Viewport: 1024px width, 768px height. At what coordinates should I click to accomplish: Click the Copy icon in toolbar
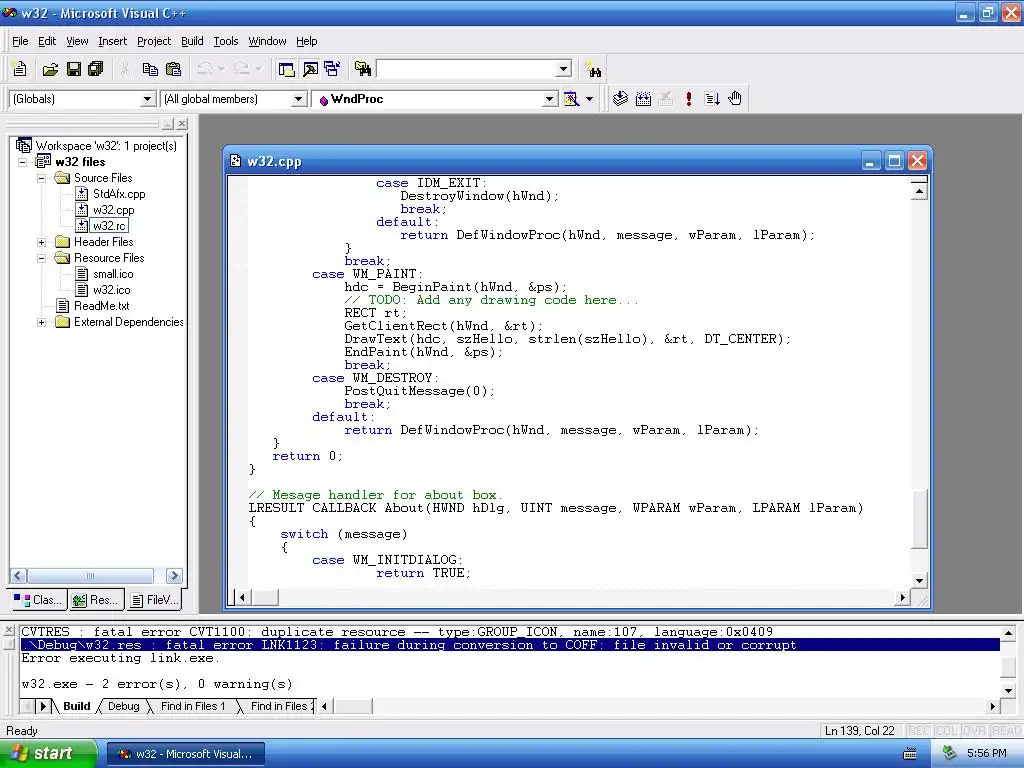click(150, 69)
